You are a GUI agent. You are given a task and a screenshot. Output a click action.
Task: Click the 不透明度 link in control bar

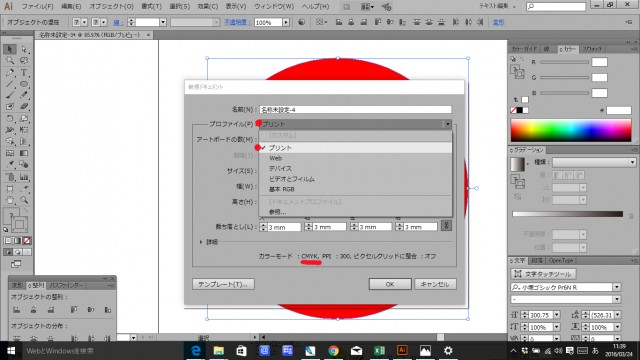coord(237,22)
